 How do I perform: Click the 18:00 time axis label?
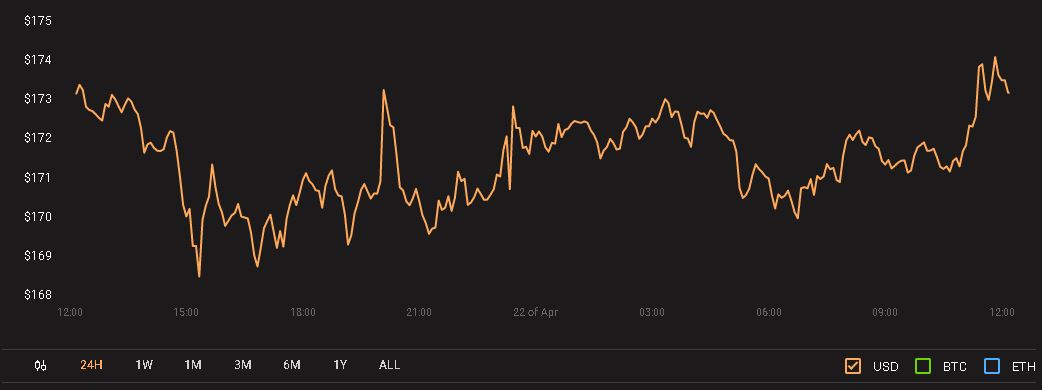click(x=302, y=312)
